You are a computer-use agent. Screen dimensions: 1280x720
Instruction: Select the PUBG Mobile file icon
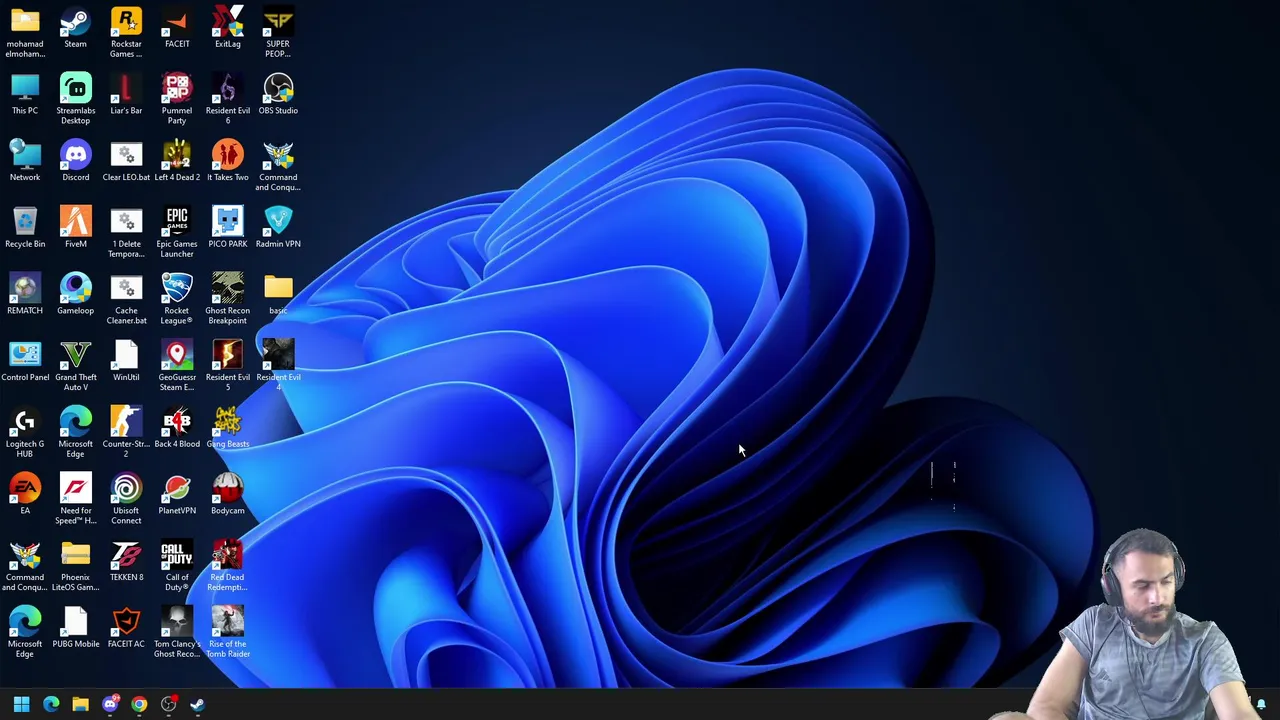pos(75,629)
